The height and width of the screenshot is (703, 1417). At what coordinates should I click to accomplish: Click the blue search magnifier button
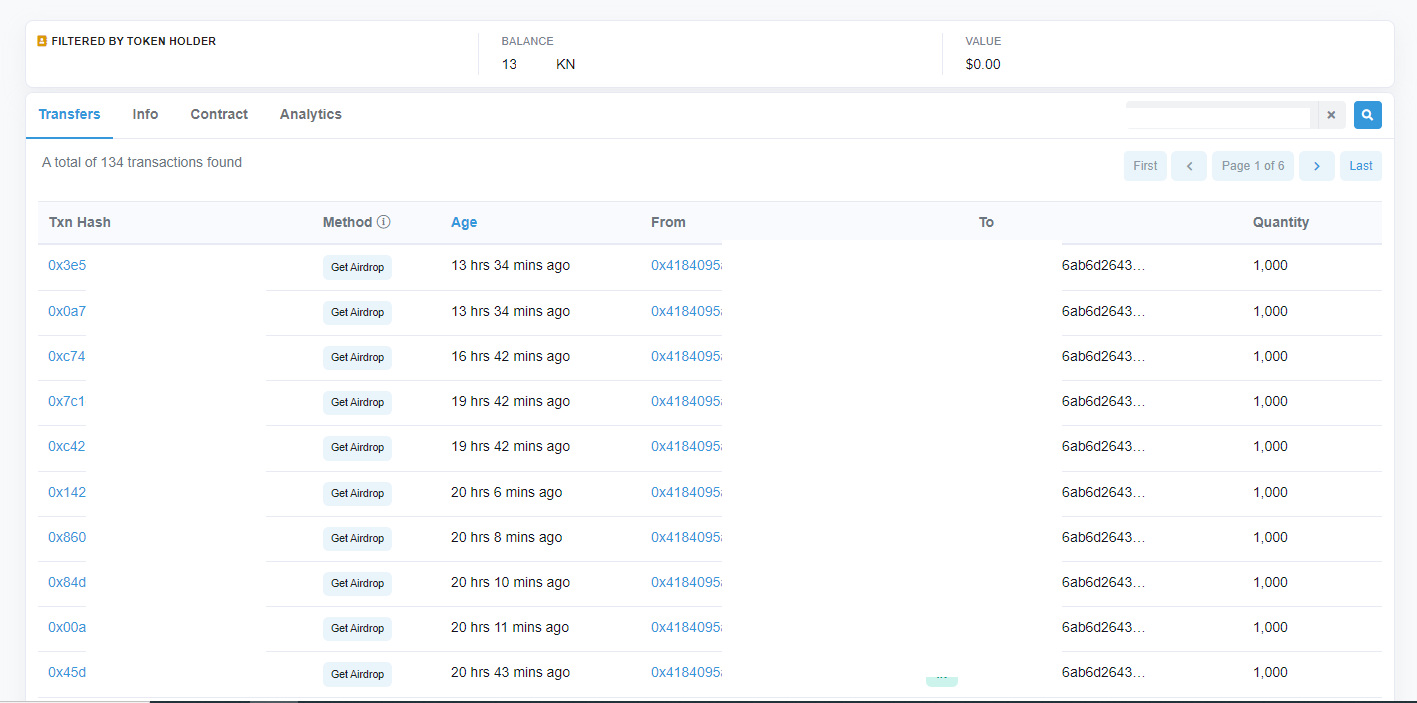pos(1367,115)
